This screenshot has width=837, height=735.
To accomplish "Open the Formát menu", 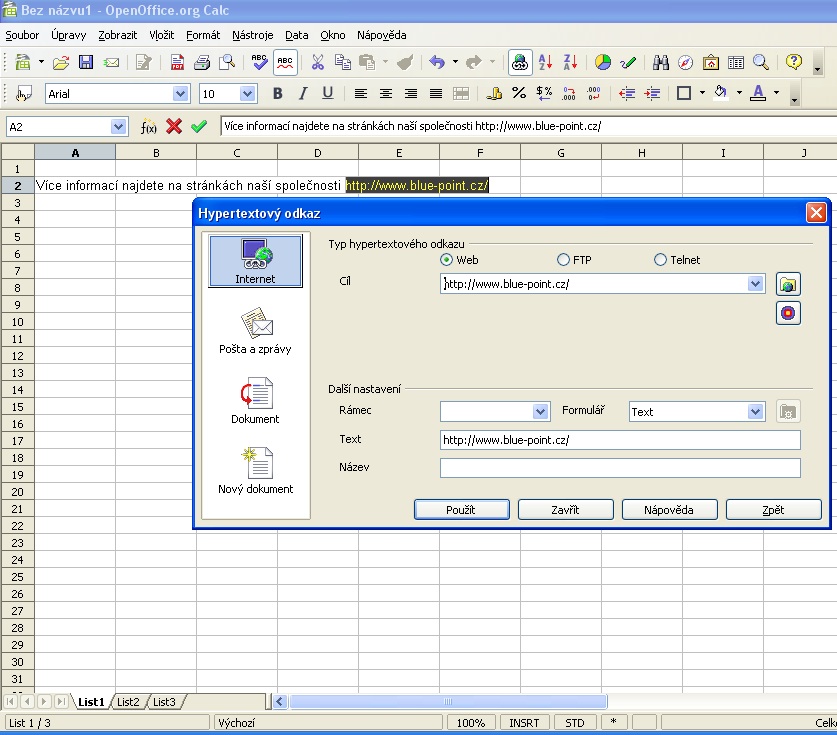I will pos(203,35).
